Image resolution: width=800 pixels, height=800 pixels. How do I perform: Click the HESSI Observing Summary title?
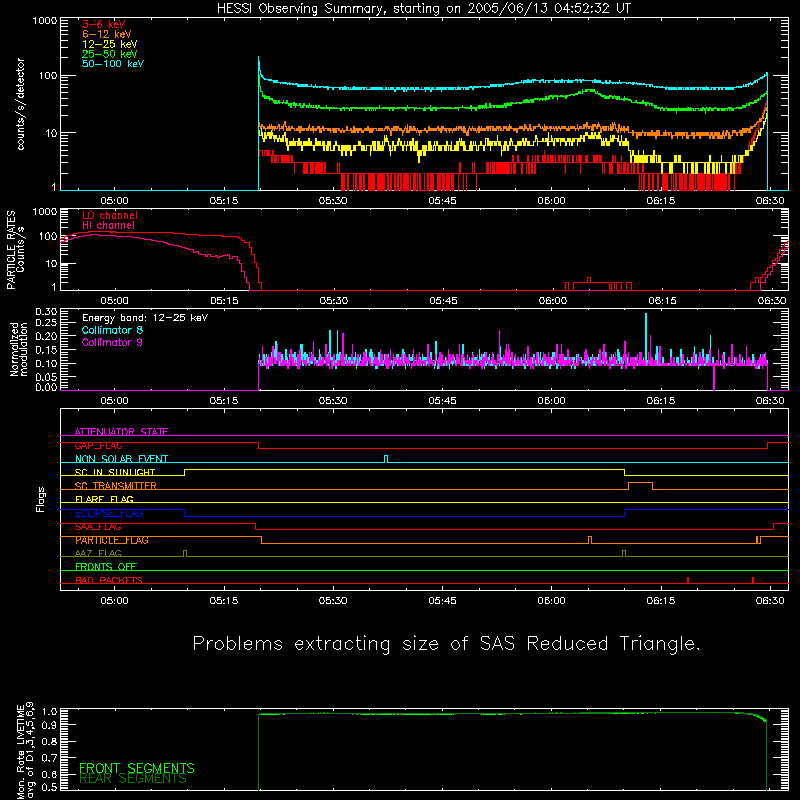click(x=423, y=8)
